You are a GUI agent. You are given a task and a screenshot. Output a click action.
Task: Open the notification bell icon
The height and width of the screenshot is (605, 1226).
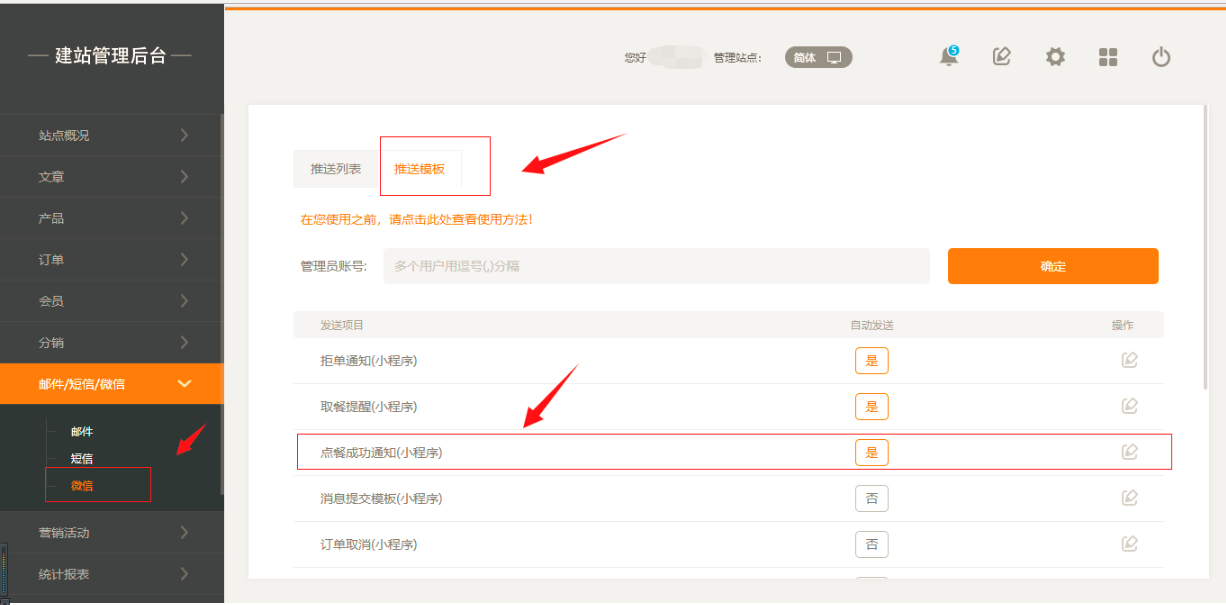(948, 57)
